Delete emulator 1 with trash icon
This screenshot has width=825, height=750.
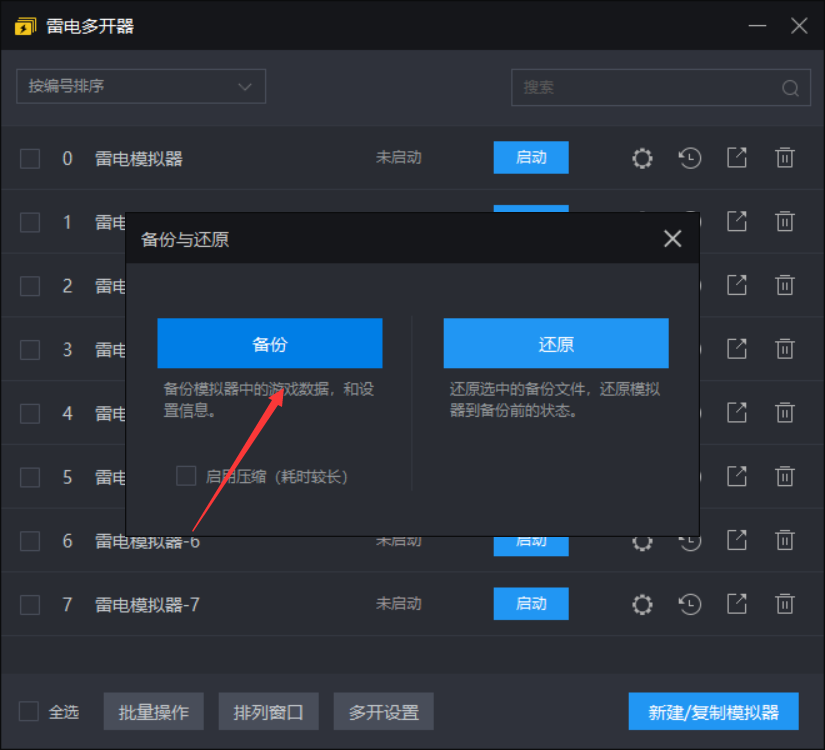point(784,222)
